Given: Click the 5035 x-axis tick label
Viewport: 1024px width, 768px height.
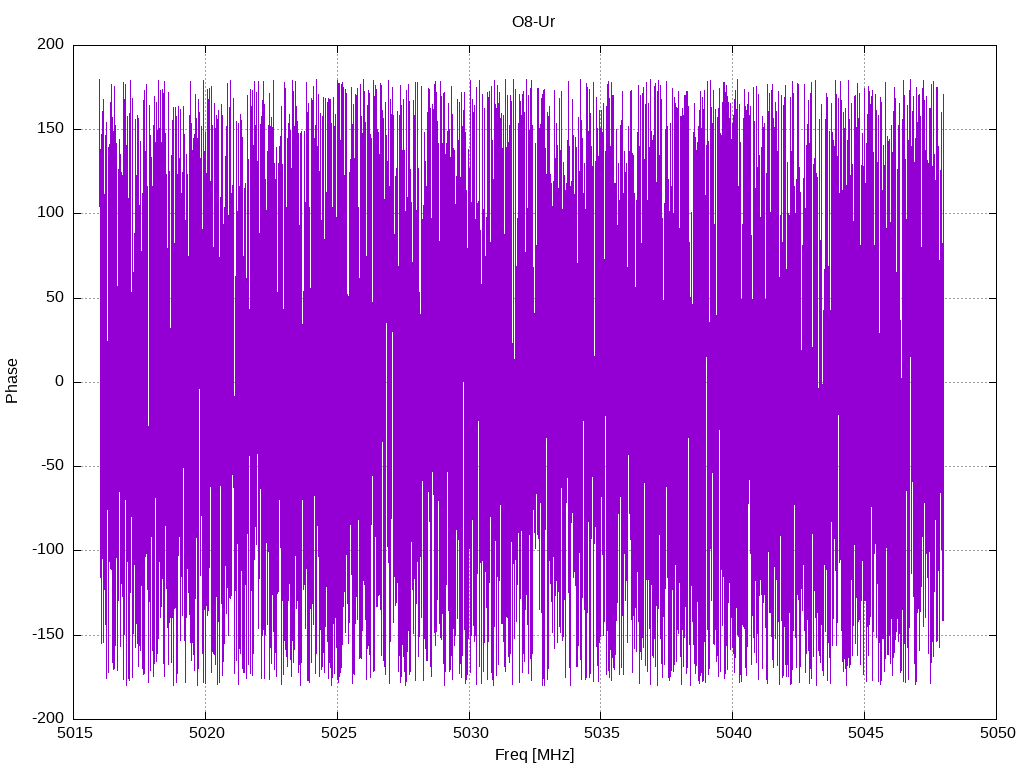Looking at the screenshot, I should click(x=601, y=733).
